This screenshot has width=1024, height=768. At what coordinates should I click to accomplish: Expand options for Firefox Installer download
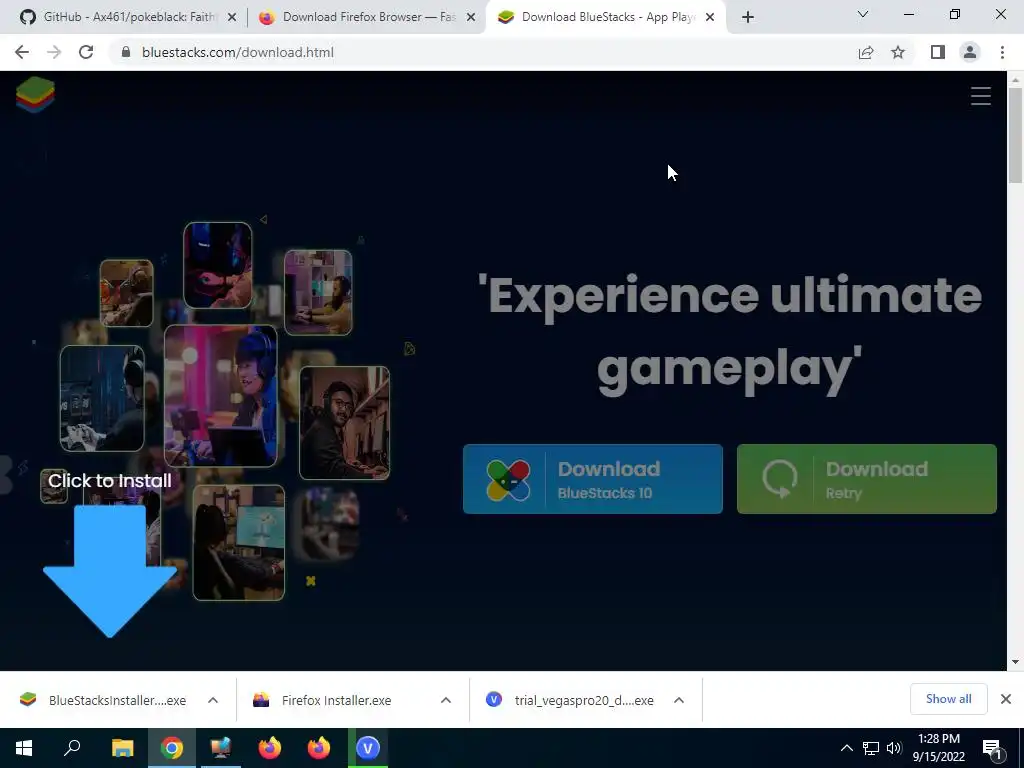click(446, 700)
